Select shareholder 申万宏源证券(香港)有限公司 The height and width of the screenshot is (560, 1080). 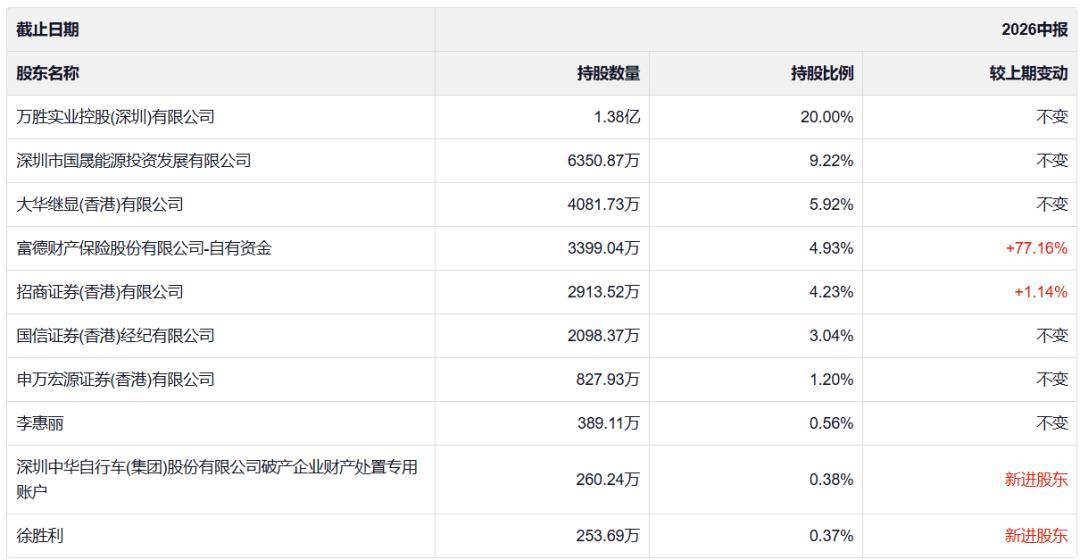115,380
